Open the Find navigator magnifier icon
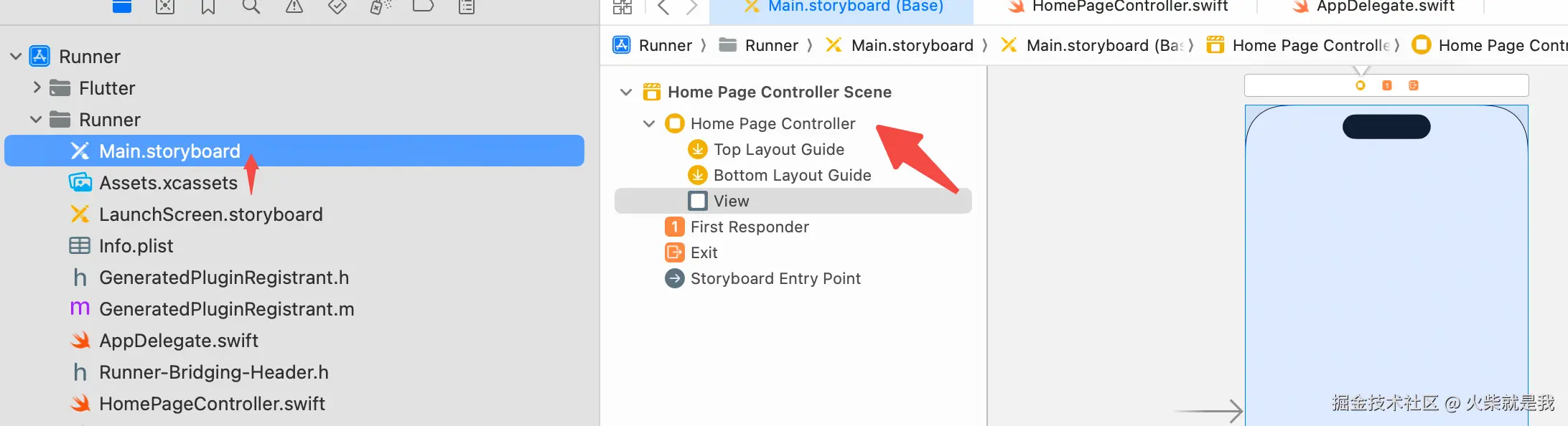The image size is (1568, 426). [251, 7]
